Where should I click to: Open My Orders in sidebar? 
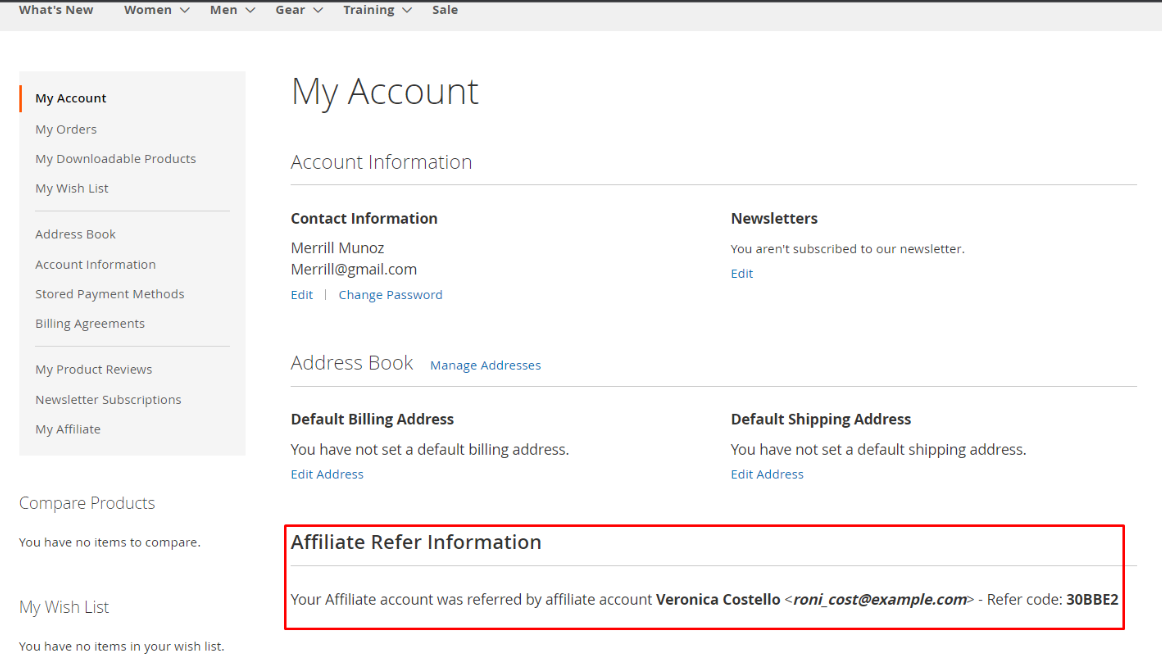[x=66, y=129]
